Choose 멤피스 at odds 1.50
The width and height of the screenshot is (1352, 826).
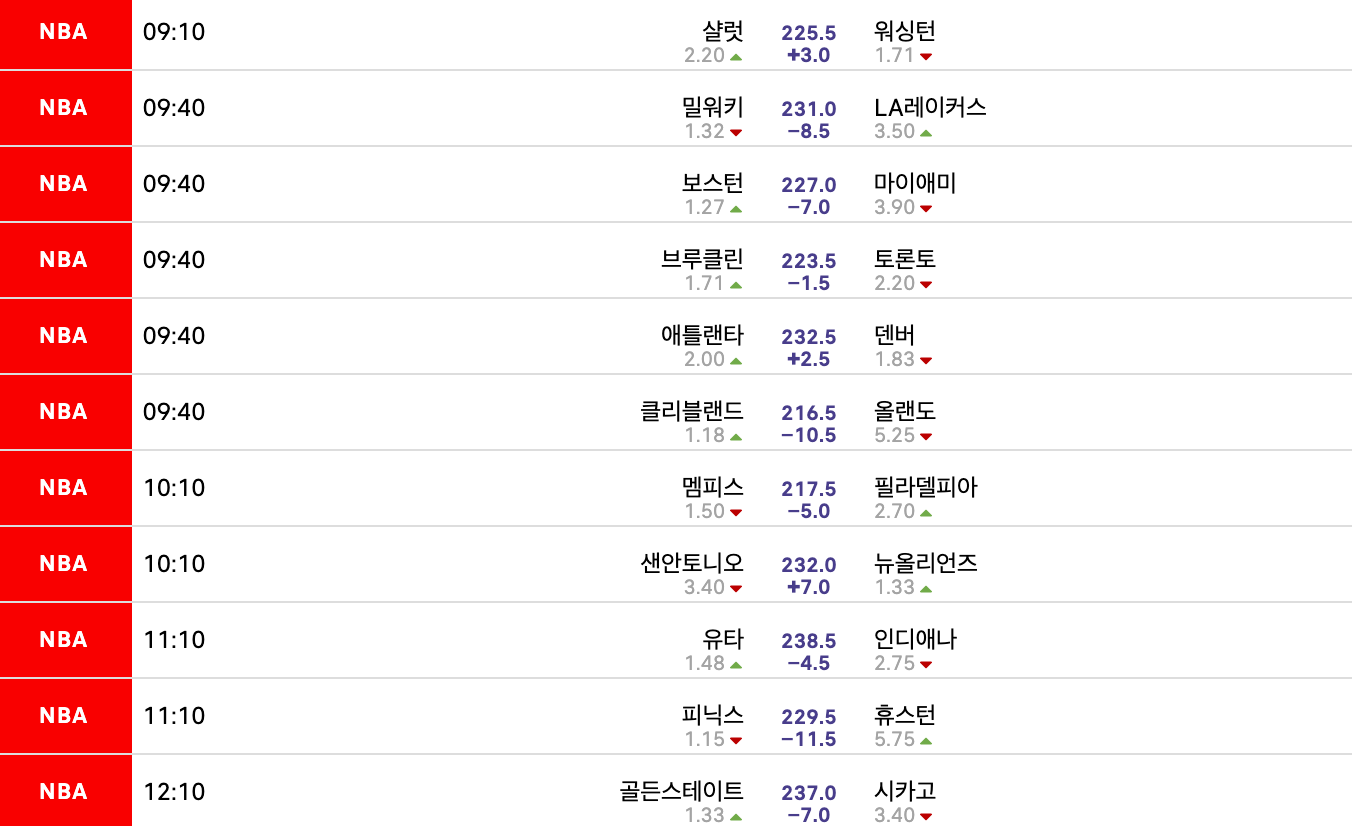(x=704, y=512)
